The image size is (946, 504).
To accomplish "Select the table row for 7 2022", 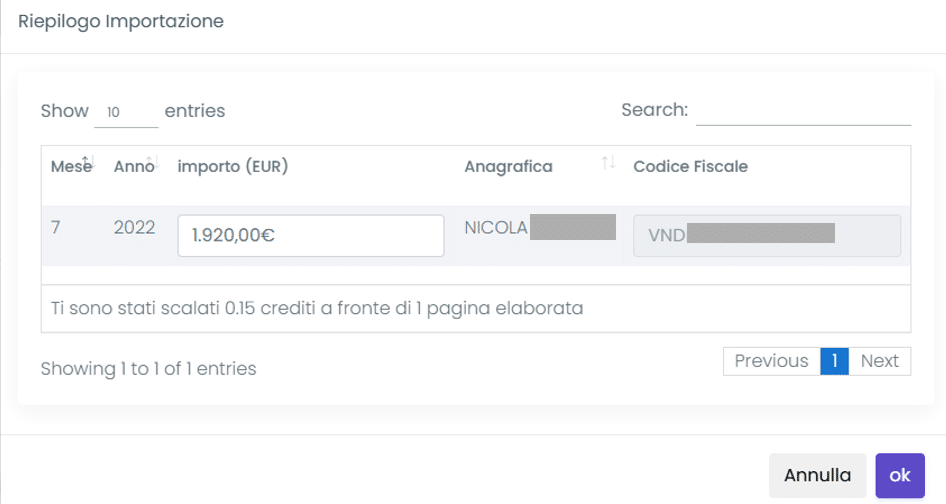I will (476, 235).
